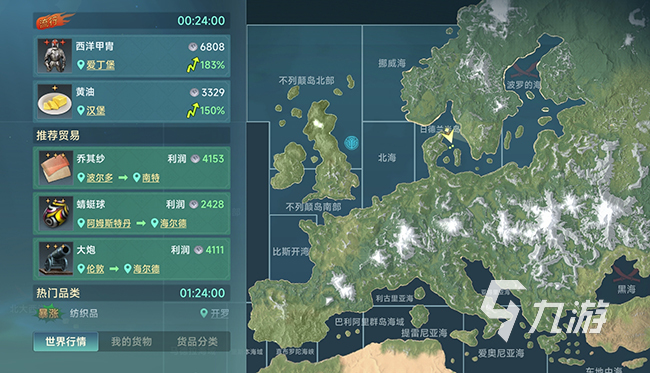650x373 pixels.
Task: Select the 不列颠岛南部 region label
Action: (x=313, y=206)
